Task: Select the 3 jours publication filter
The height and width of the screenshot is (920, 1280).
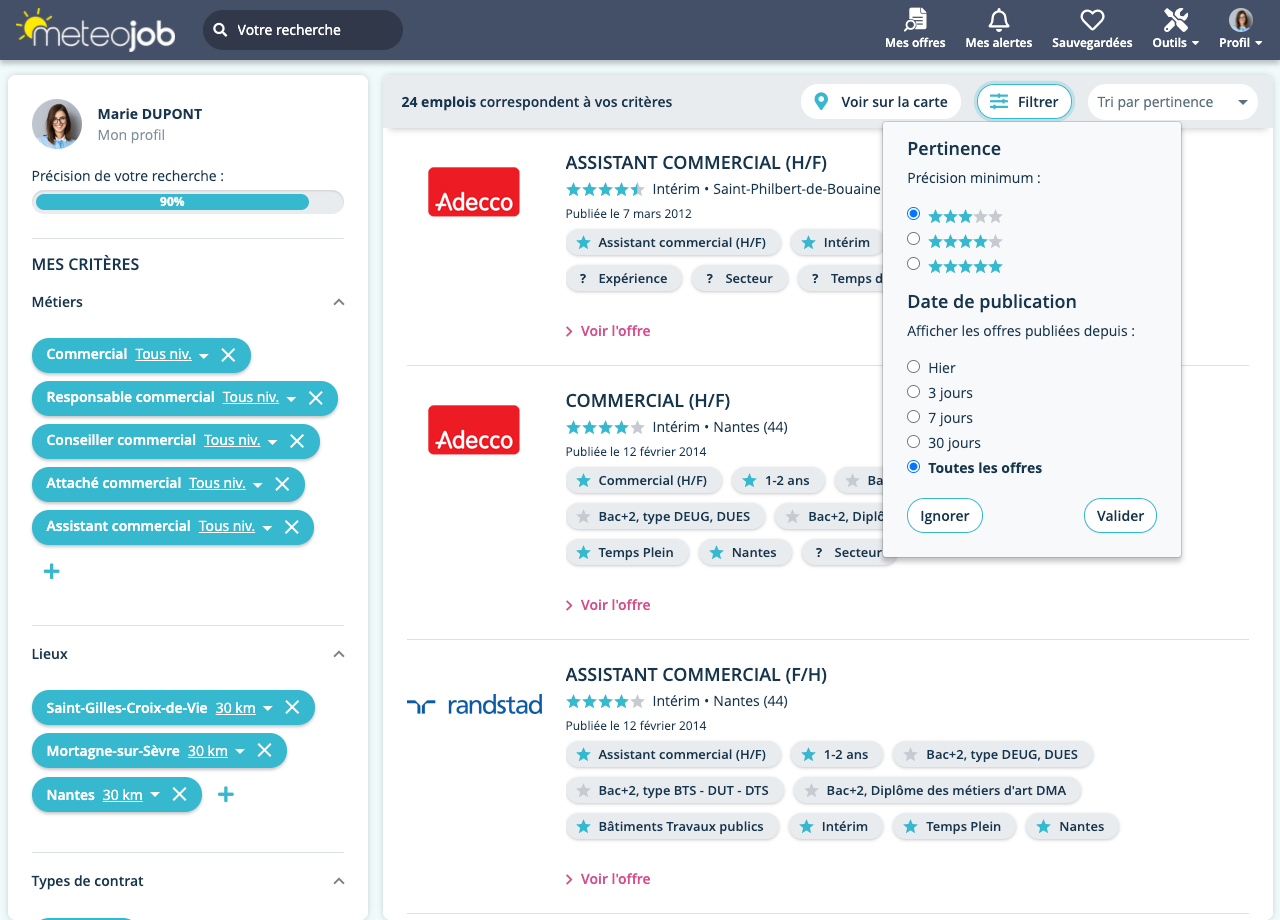Action: (913, 392)
